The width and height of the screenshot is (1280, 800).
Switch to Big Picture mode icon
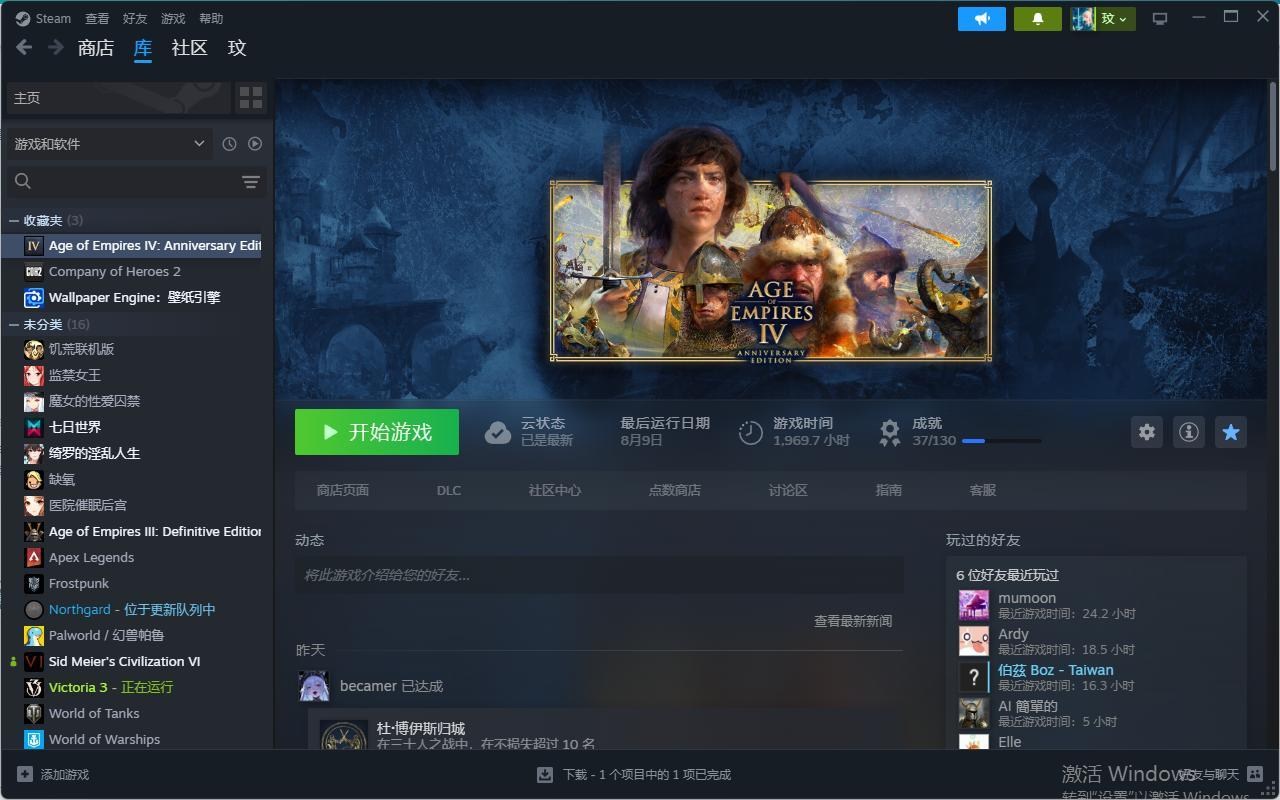pyautogui.click(x=1160, y=18)
